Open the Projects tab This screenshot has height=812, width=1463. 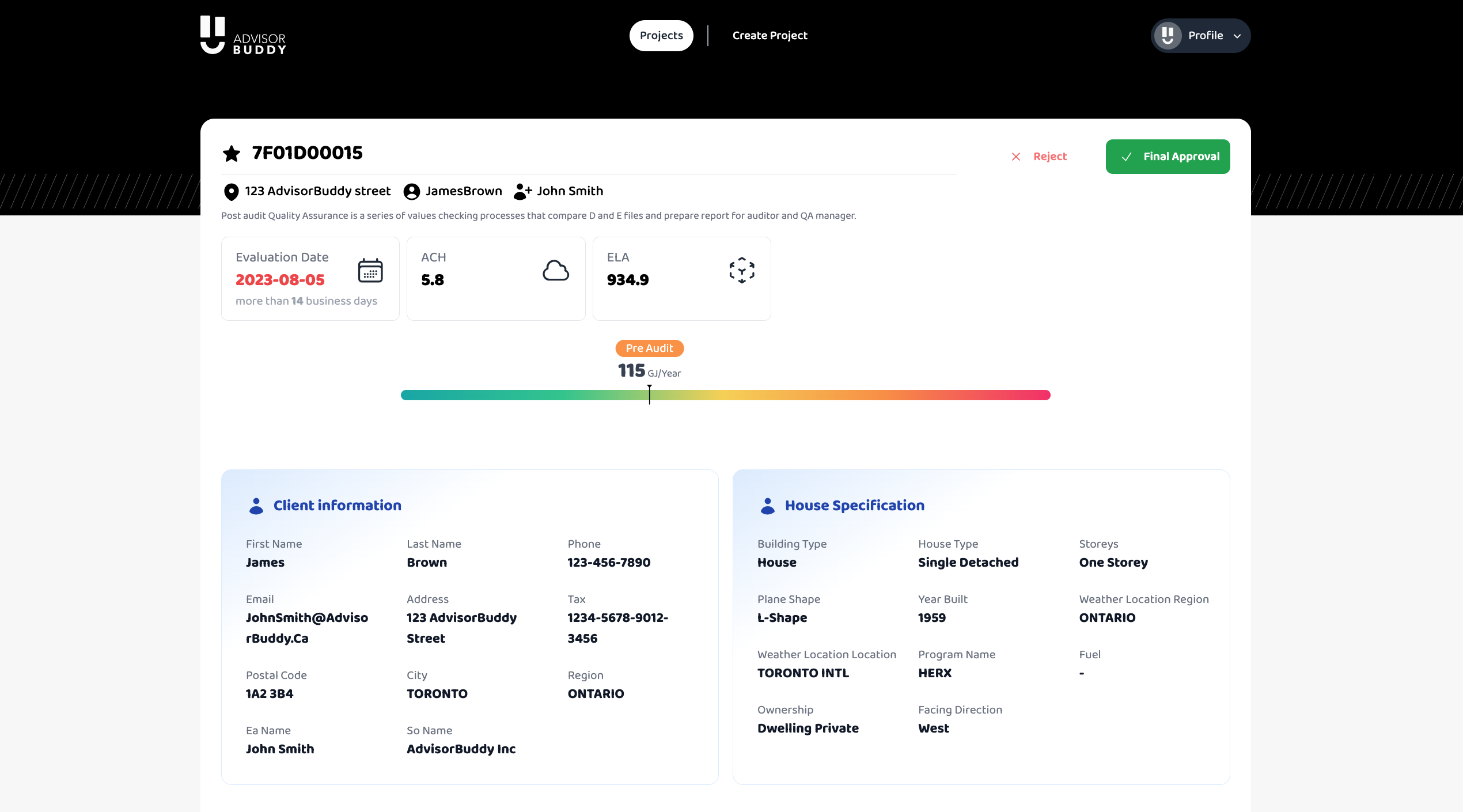pyautogui.click(x=661, y=36)
